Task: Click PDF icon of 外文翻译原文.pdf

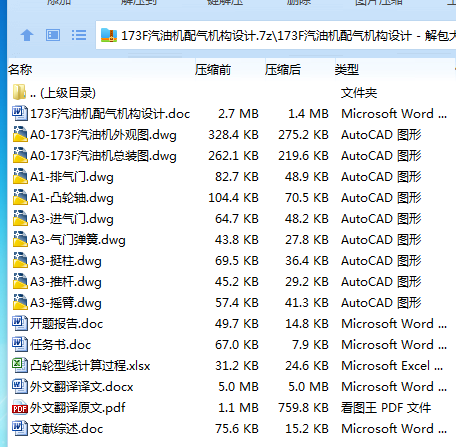Action: pyautogui.click(x=20, y=407)
